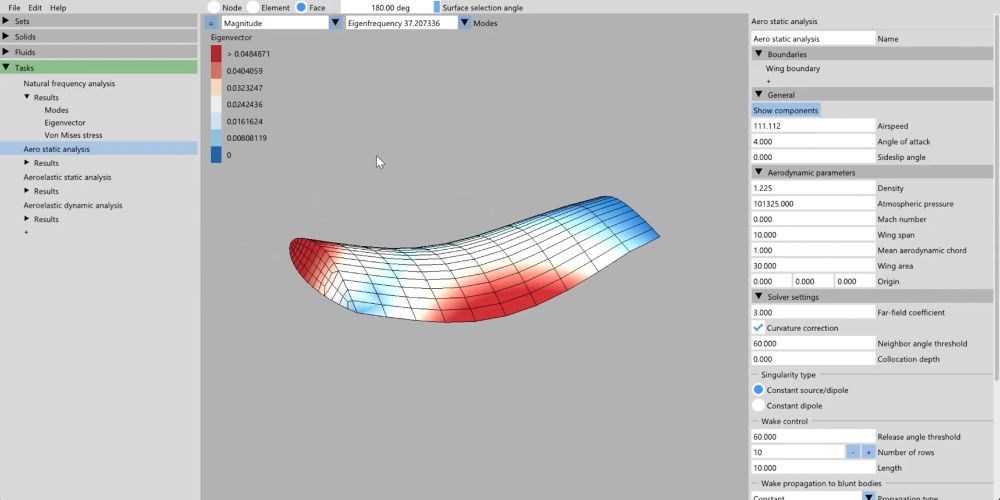This screenshot has height=500, width=1000.
Task: Click the Mach number field
Action: click(x=813, y=219)
